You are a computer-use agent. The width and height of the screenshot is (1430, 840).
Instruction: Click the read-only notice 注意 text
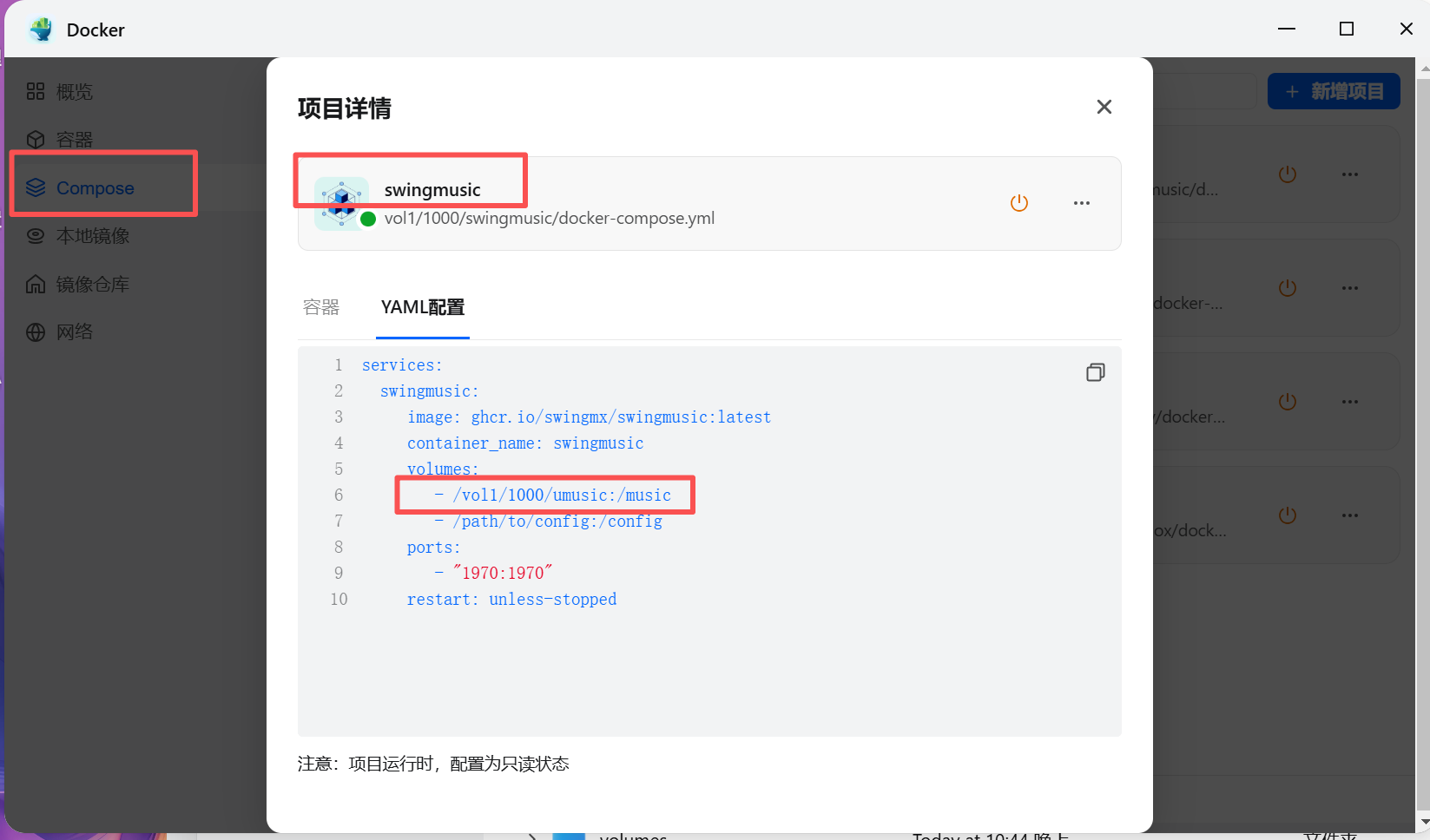pos(433,764)
